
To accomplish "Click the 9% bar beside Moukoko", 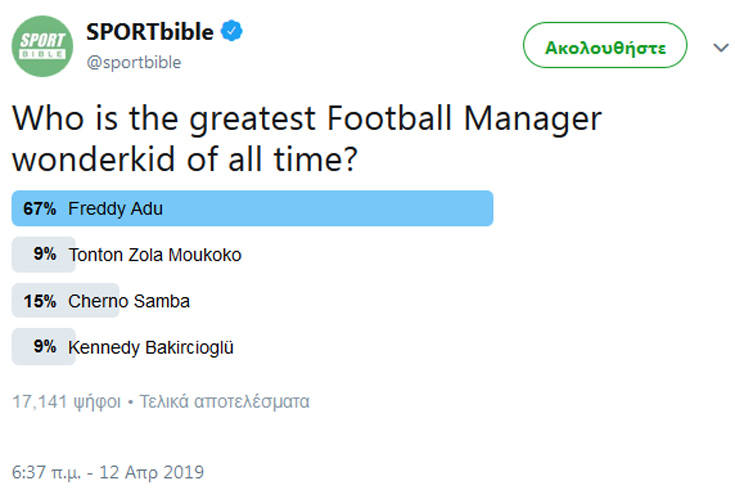I will pos(43,255).
